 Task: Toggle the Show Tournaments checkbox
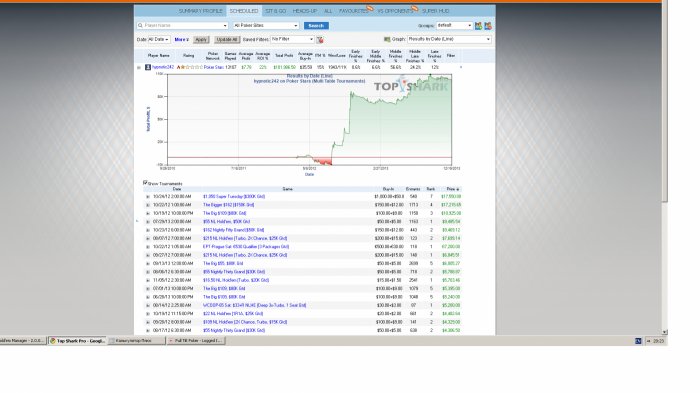(x=145, y=183)
